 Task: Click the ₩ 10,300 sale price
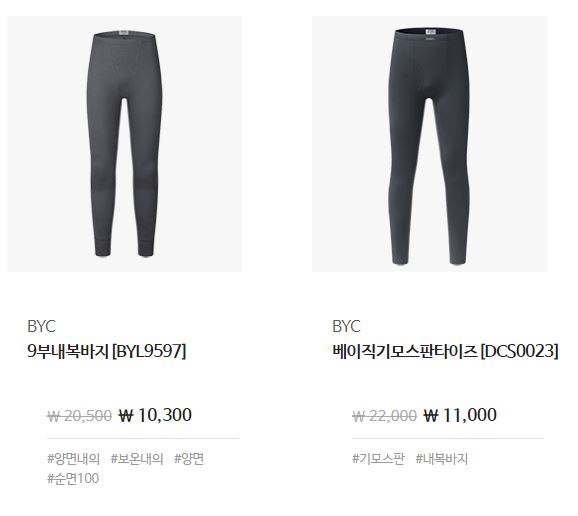pos(155,415)
